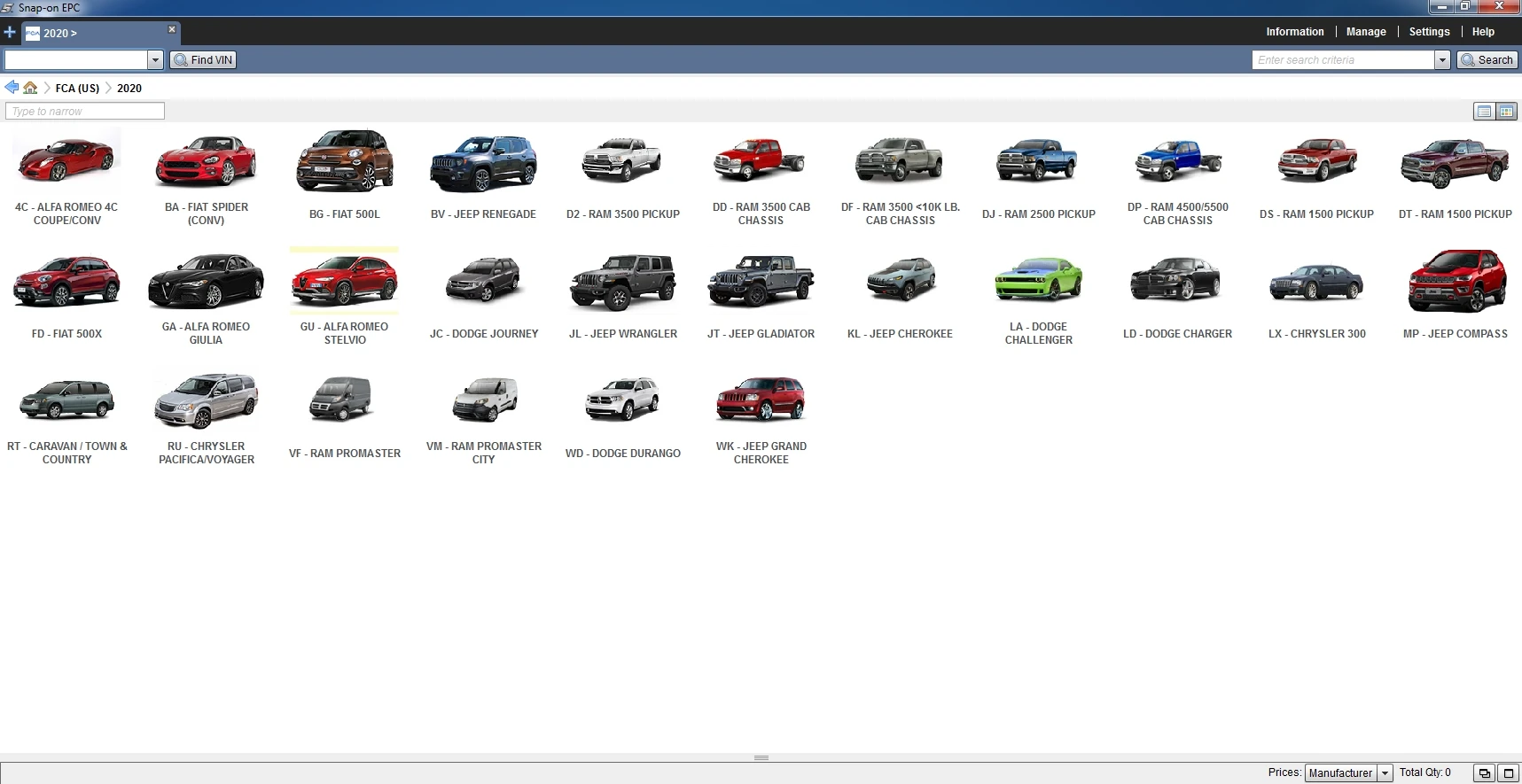
Task: Open the Prices Manufacturer dropdown
Action: pos(1385,773)
